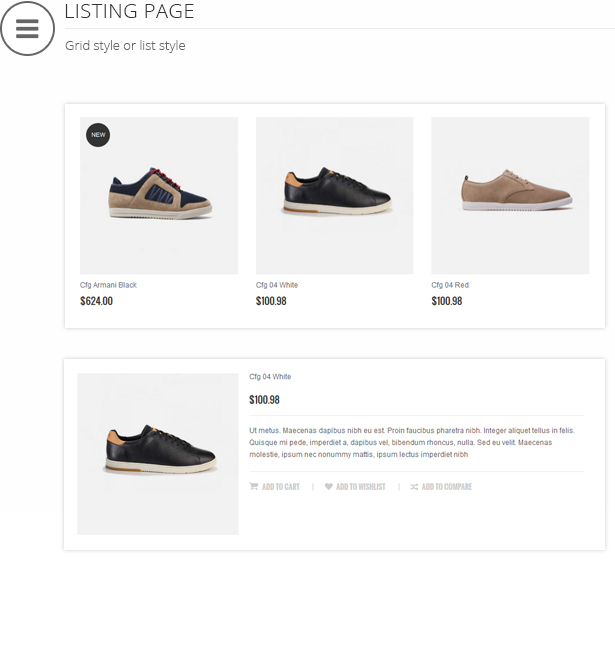This screenshot has height=652, width=615.
Task: Click the heart icon for wishlist
Action: point(329,487)
